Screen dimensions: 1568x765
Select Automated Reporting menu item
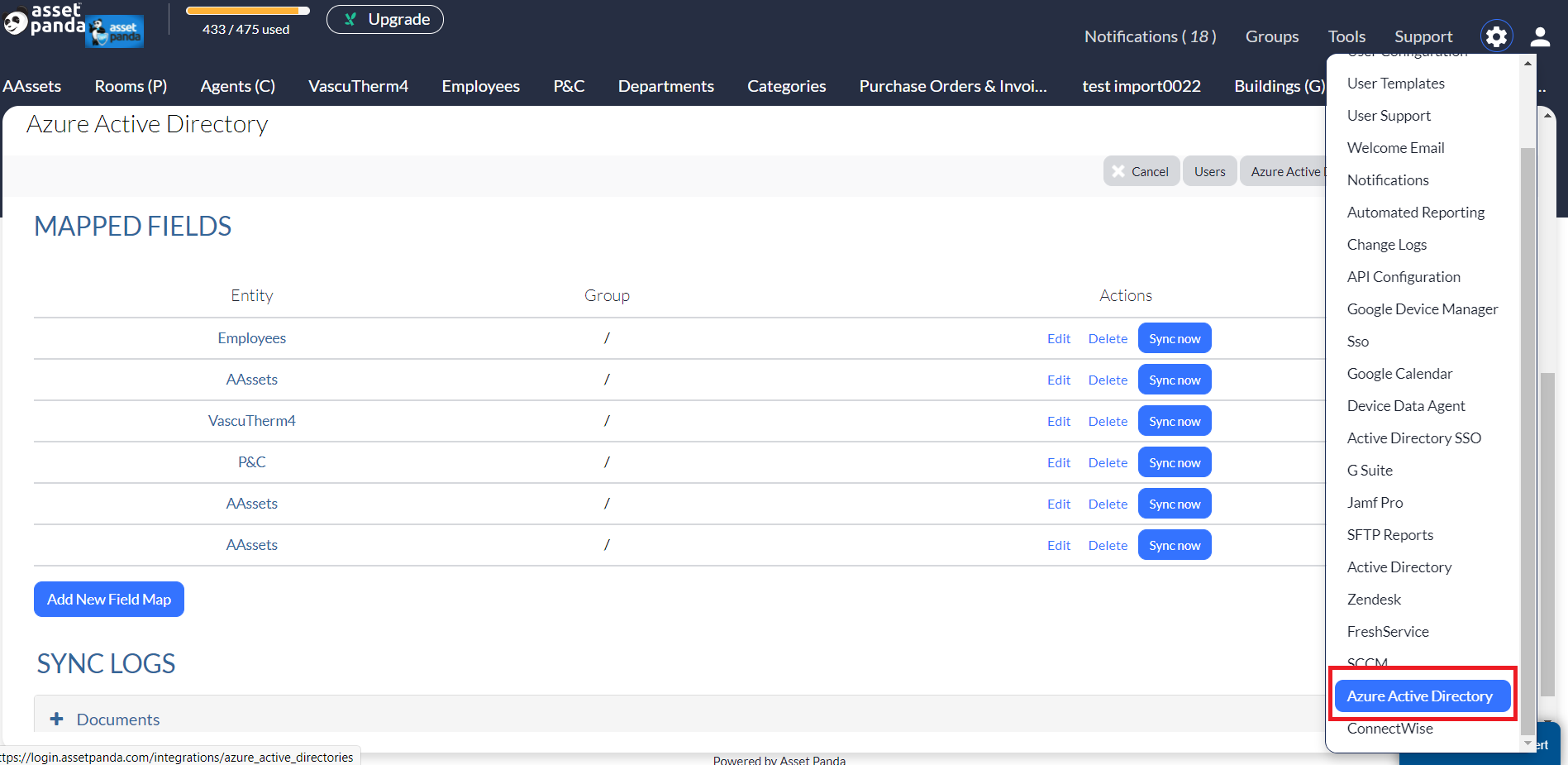tap(1416, 213)
